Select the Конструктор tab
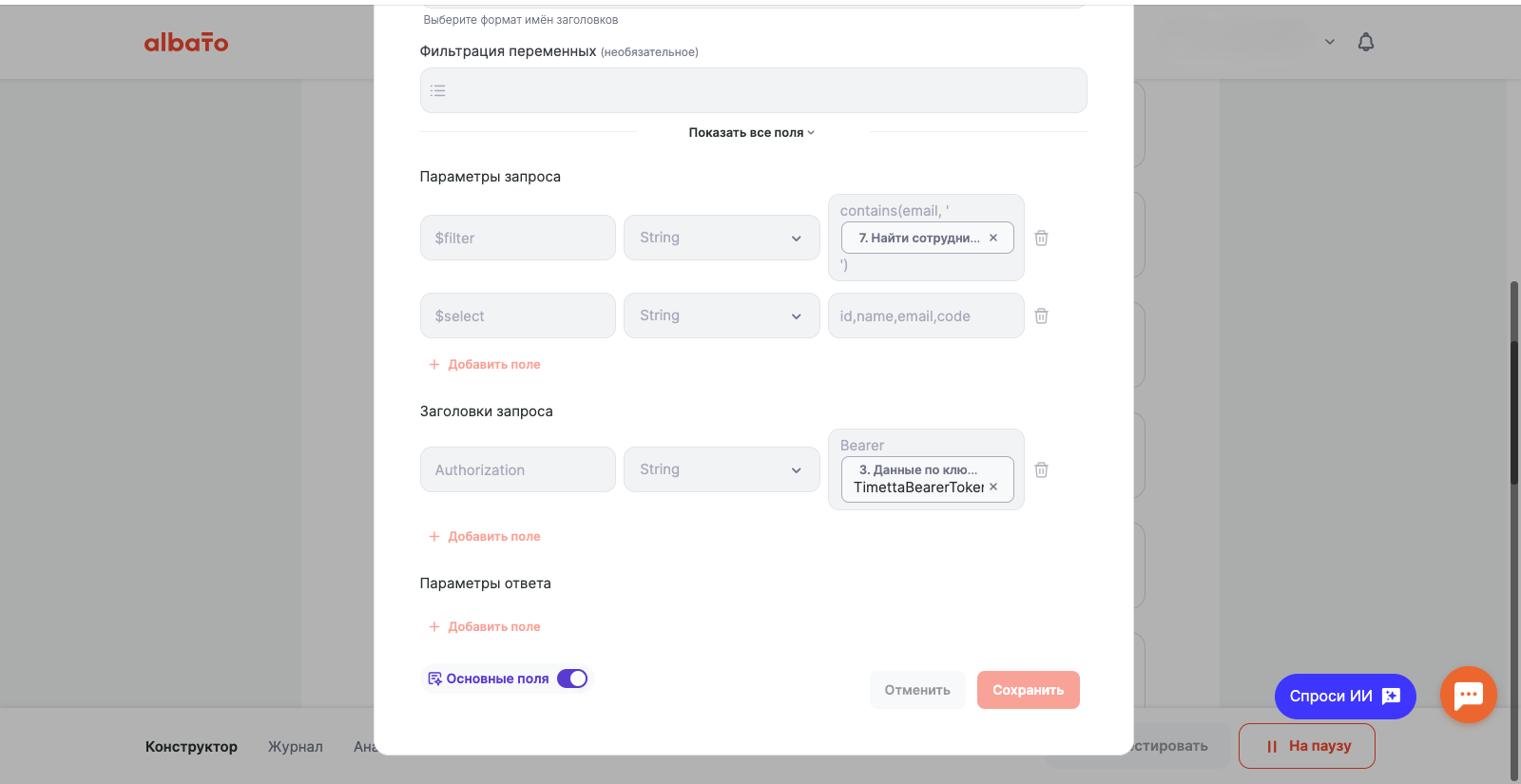This screenshot has width=1521, height=784. coord(191,747)
